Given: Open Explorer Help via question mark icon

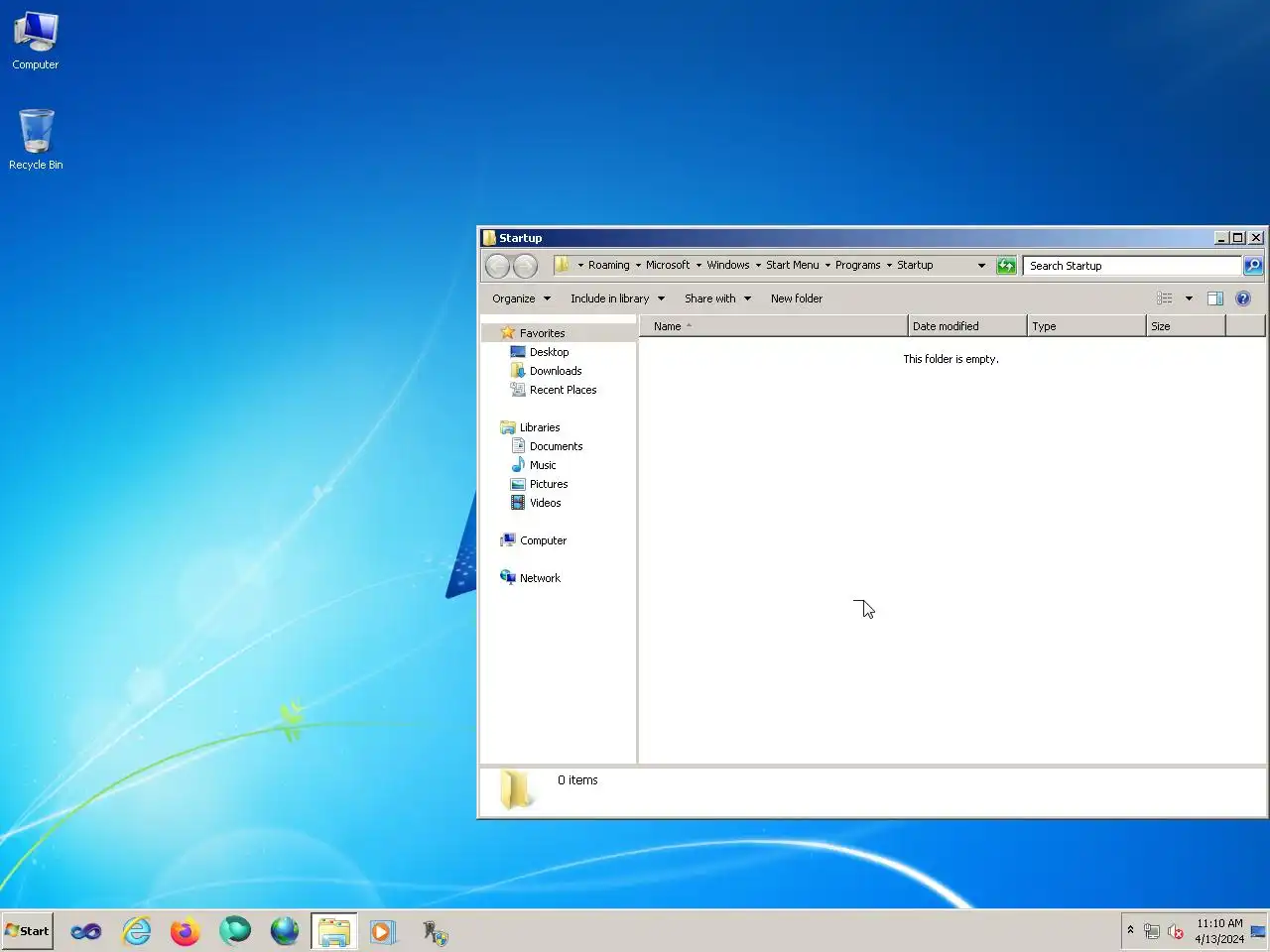Looking at the screenshot, I should 1243,298.
